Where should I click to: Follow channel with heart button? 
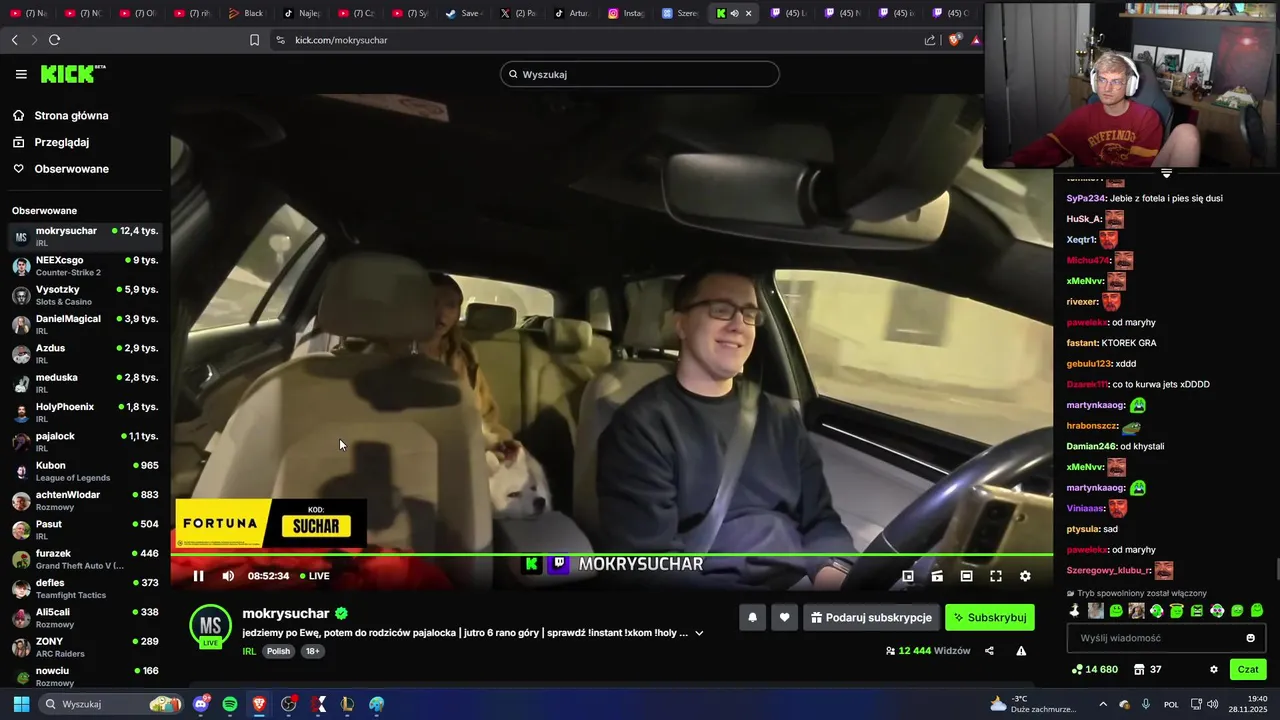point(784,618)
